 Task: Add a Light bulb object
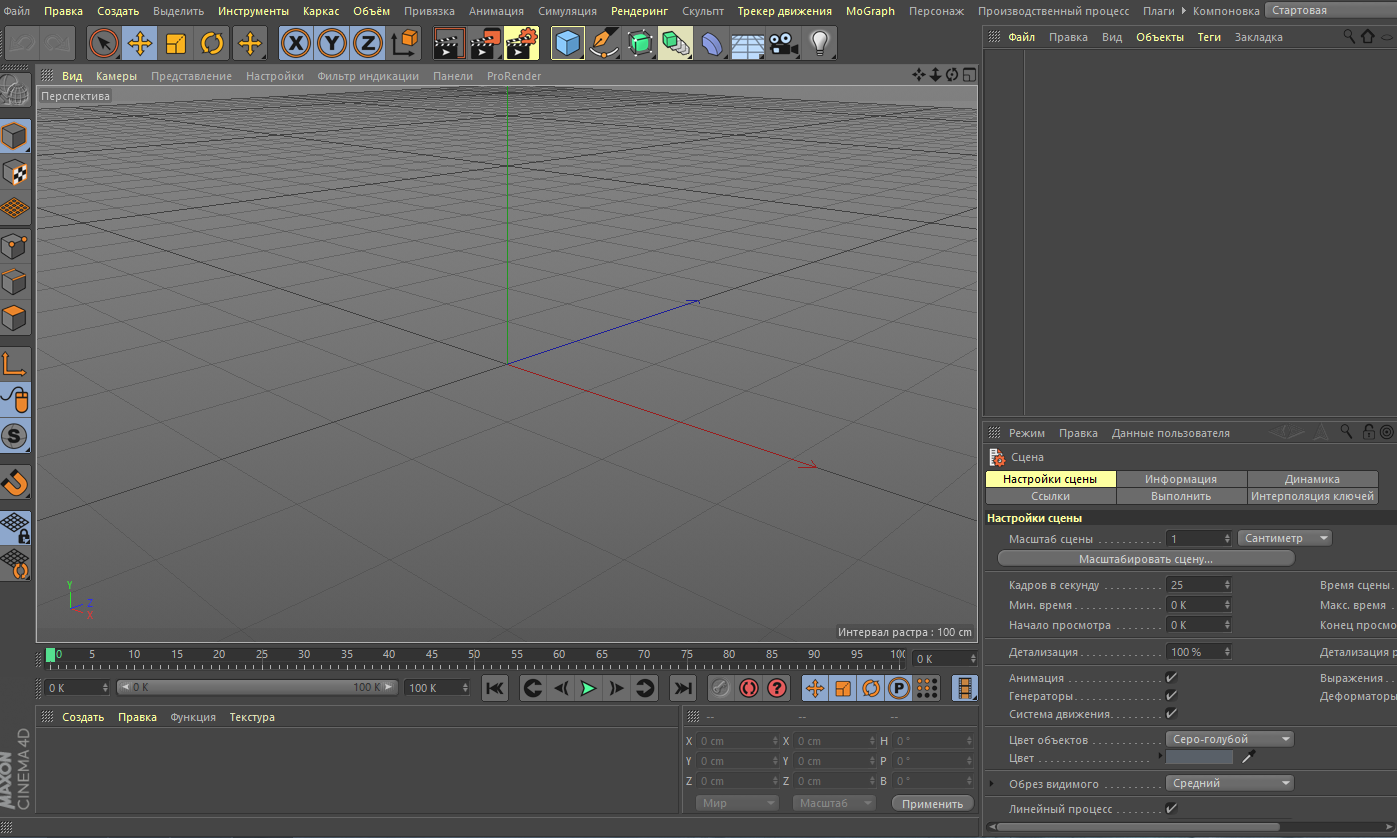(x=820, y=43)
